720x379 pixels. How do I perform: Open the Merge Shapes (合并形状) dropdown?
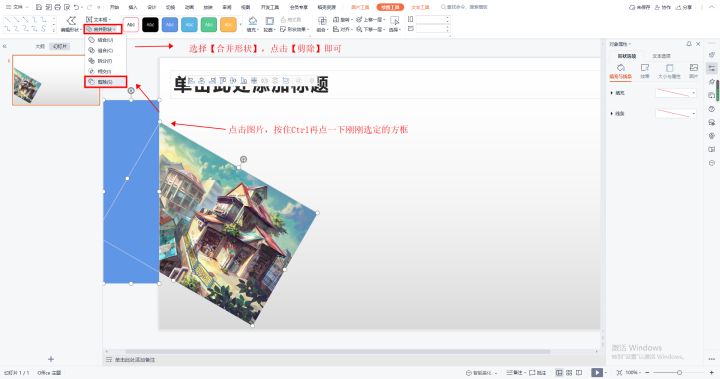[103, 29]
